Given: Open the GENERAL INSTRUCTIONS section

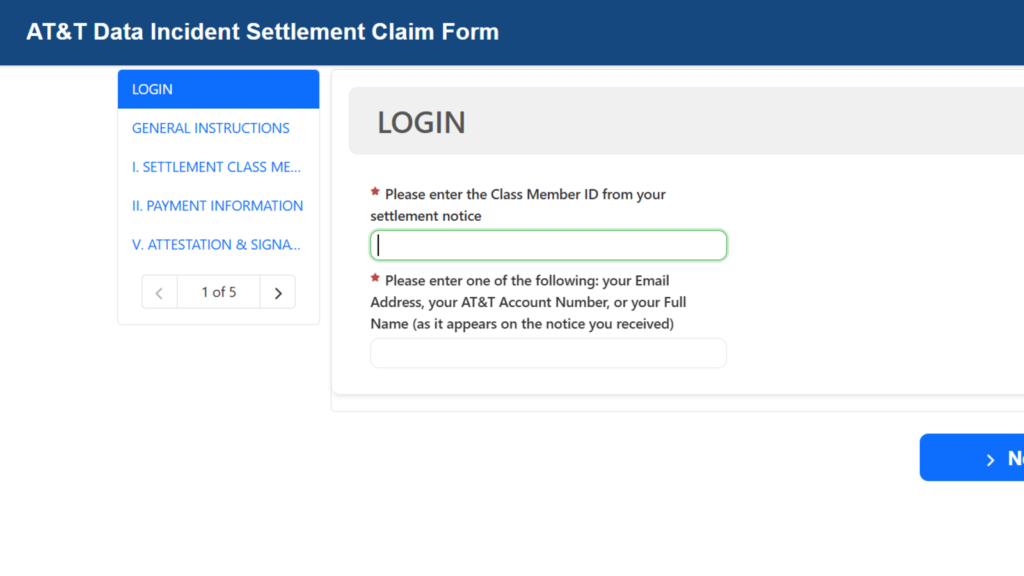Looking at the screenshot, I should pos(210,128).
